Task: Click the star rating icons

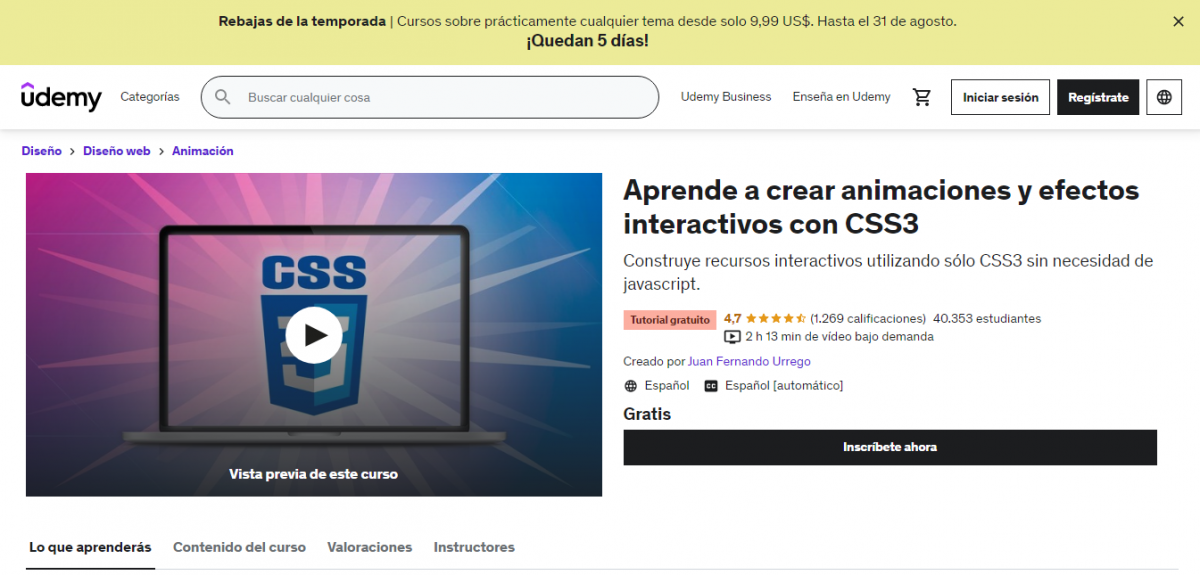Action: pyautogui.click(x=776, y=319)
